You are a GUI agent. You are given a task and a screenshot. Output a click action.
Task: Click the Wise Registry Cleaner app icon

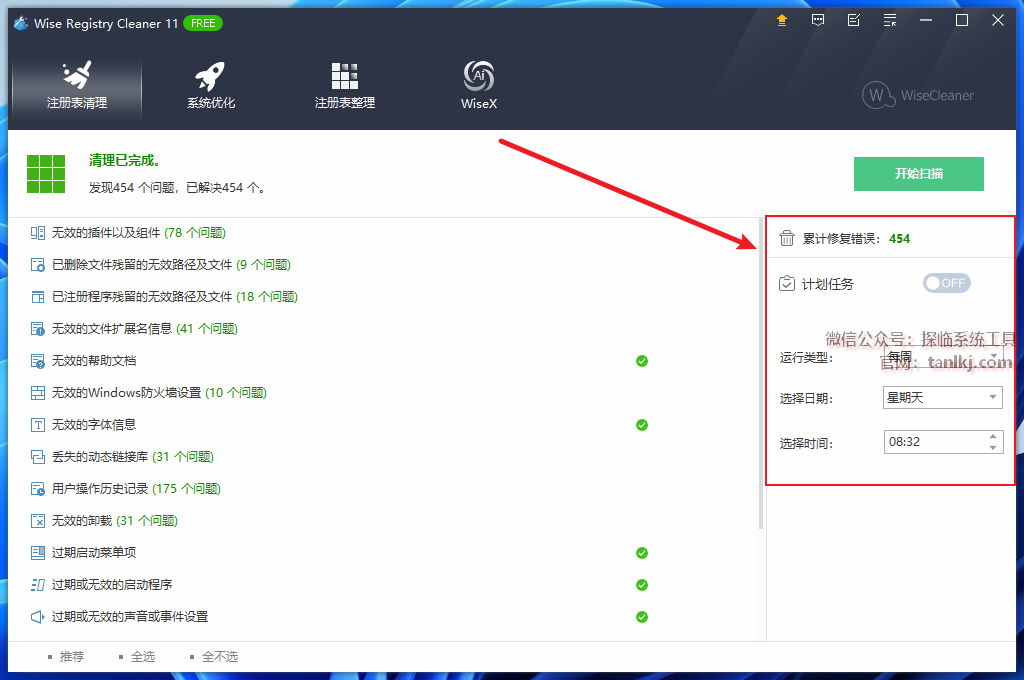point(21,24)
